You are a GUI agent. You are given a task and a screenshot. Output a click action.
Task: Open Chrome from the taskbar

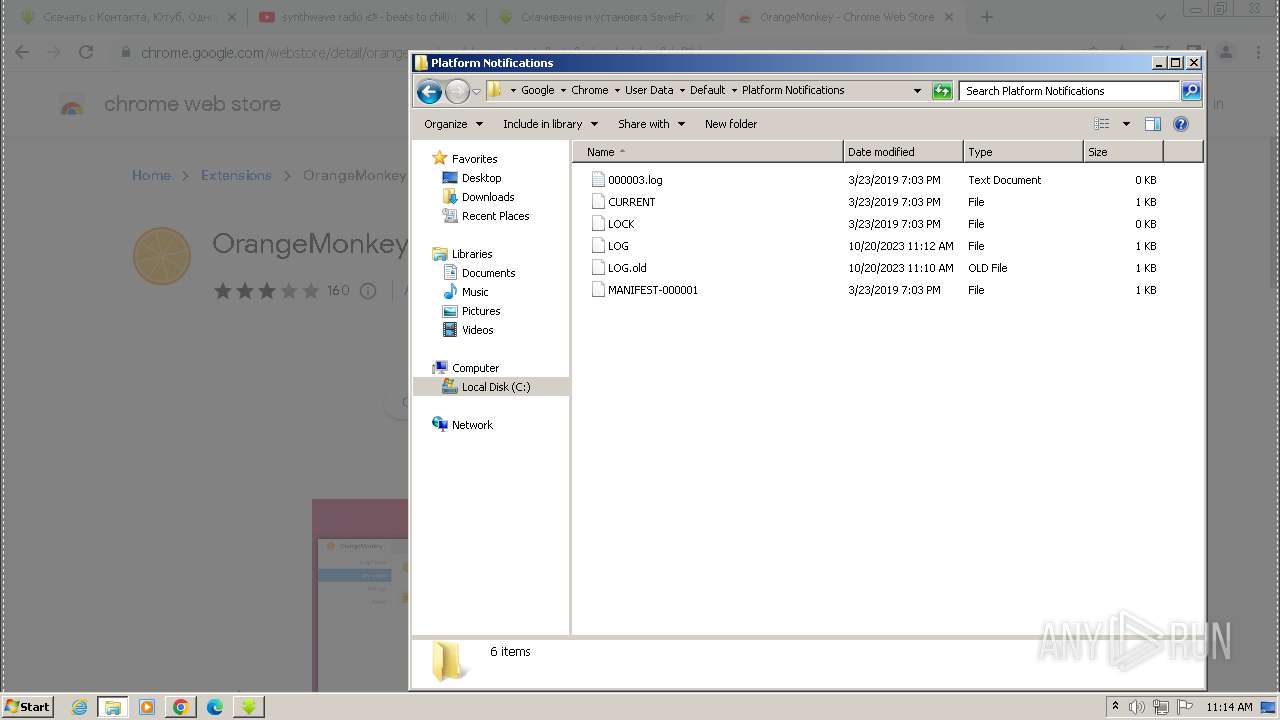click(181, 707)
